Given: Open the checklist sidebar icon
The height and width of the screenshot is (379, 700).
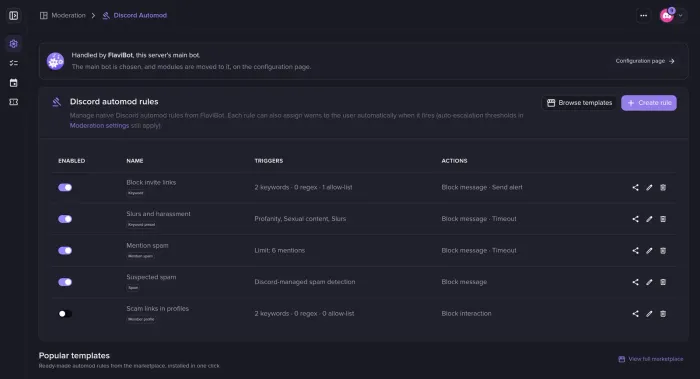Looking at the screenshot, I should (x=13, y=63).
